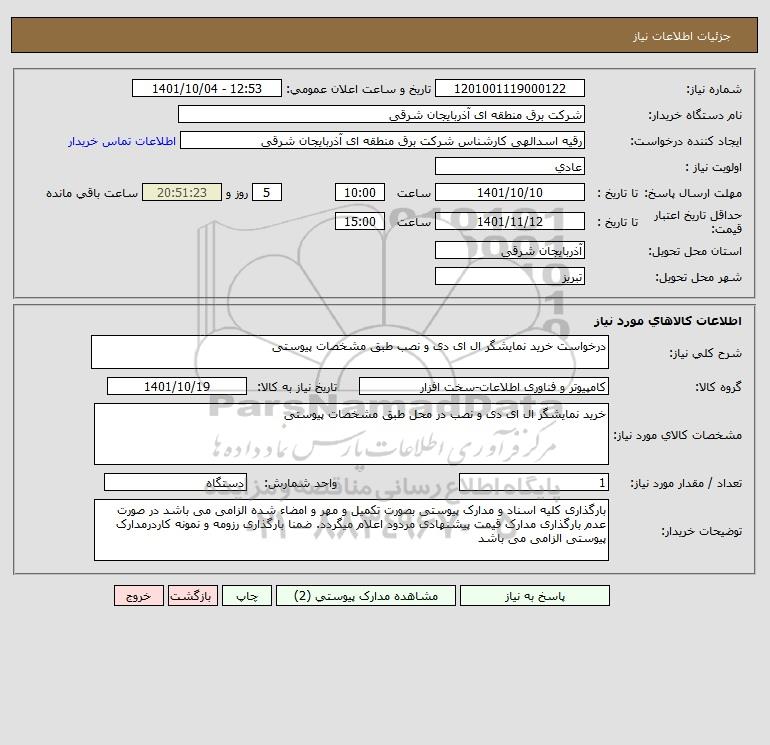Click the توضیحات خریدار label
The width and height of the screenshot is (770, 745).
(702, 531)
